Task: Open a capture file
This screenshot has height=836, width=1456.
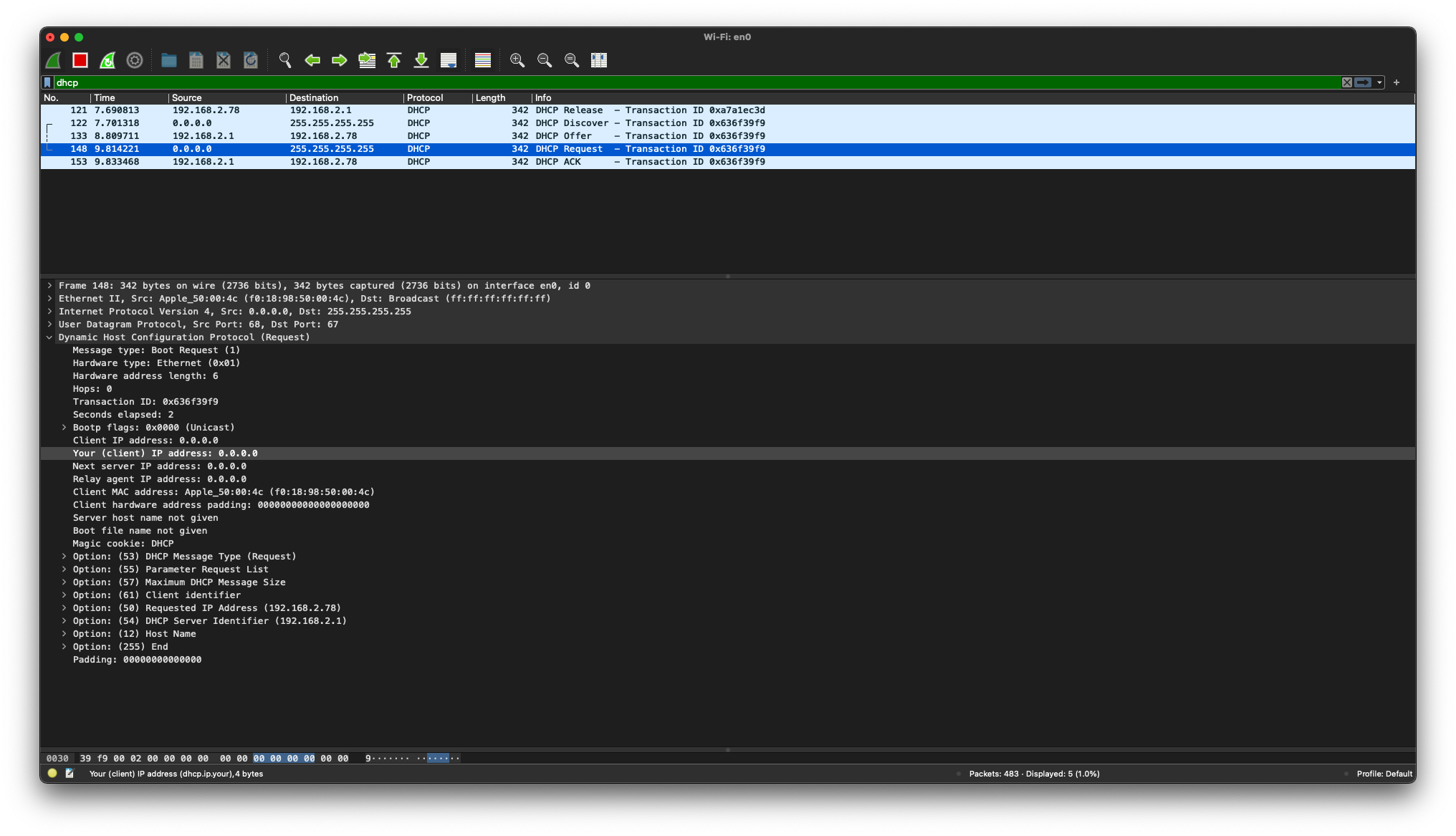Action: coord(169,60)
